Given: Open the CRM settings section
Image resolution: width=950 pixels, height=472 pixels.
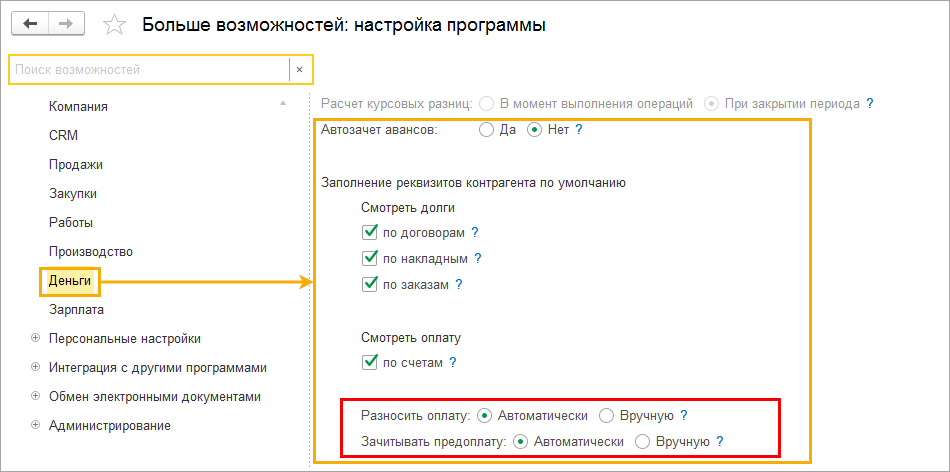Looking at the screenshot, I should click(63, 135).
